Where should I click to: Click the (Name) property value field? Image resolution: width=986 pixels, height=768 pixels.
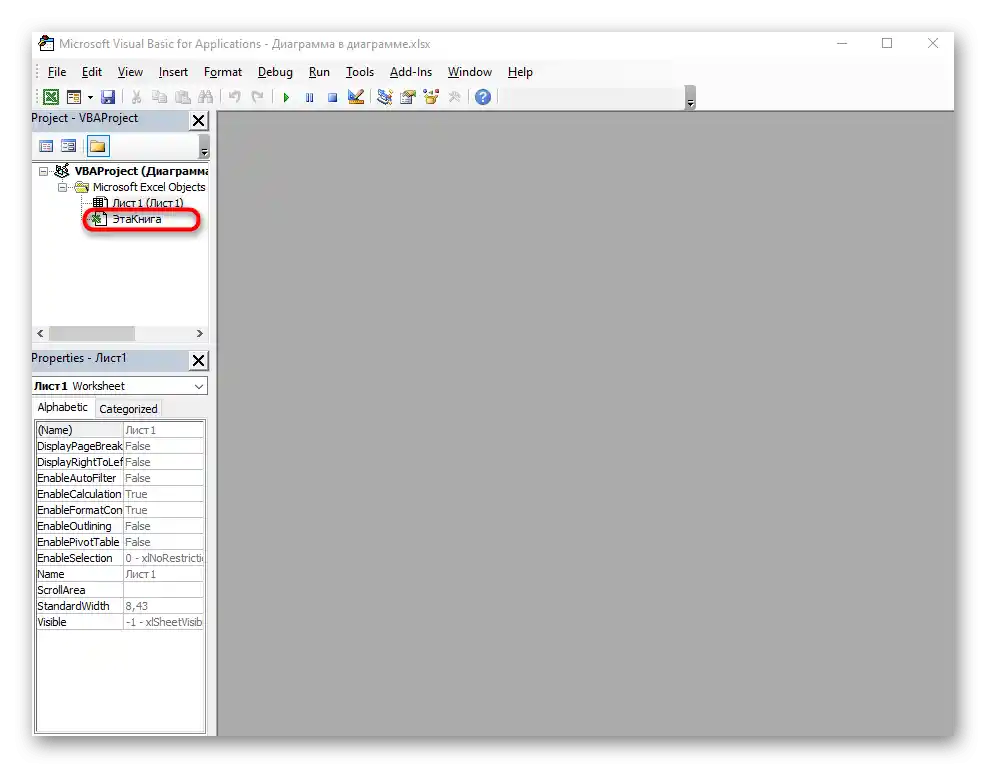163,430
